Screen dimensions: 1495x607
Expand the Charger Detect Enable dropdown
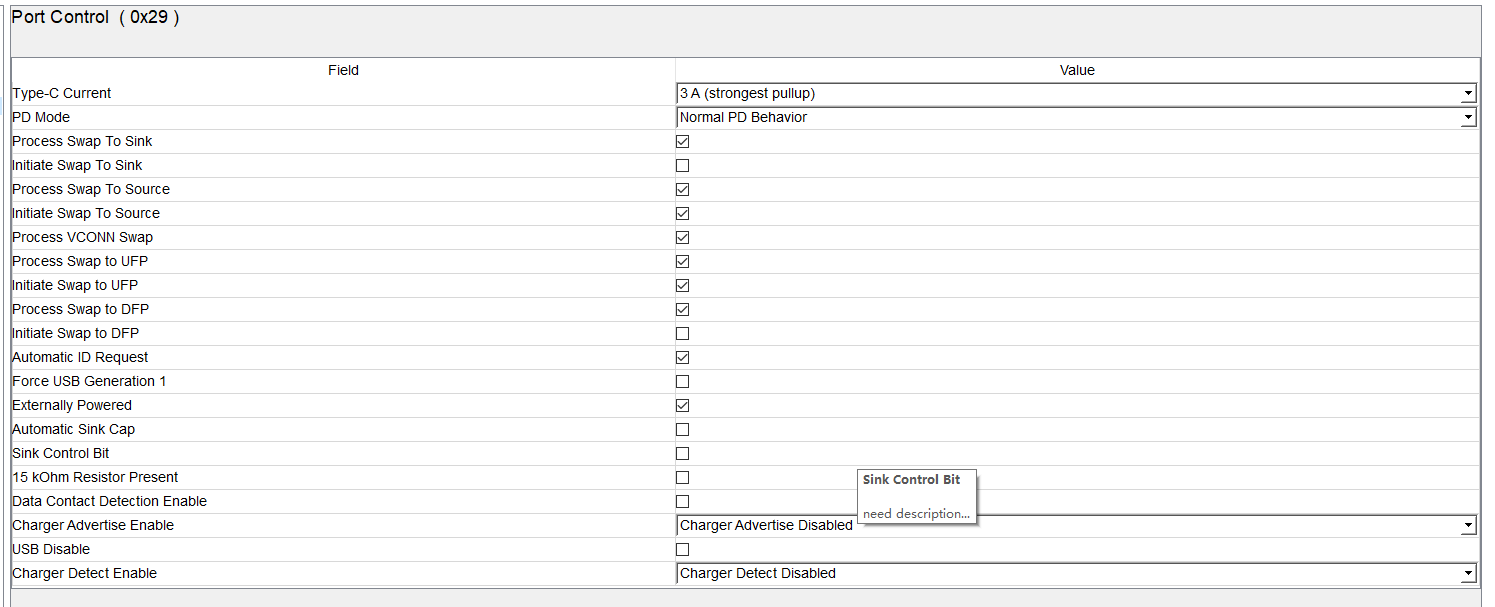click(1075, 573)
